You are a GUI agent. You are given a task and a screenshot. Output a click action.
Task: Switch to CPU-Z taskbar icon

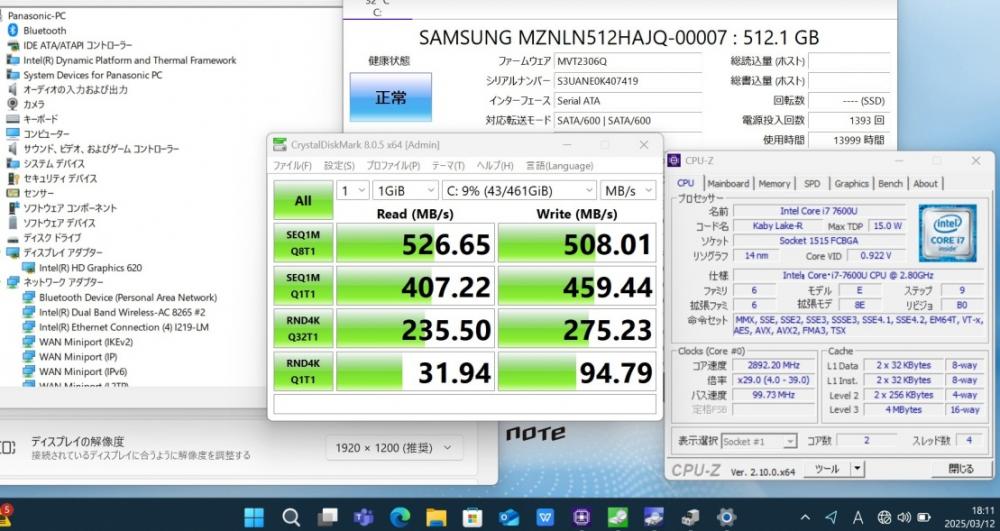[581, 517]
